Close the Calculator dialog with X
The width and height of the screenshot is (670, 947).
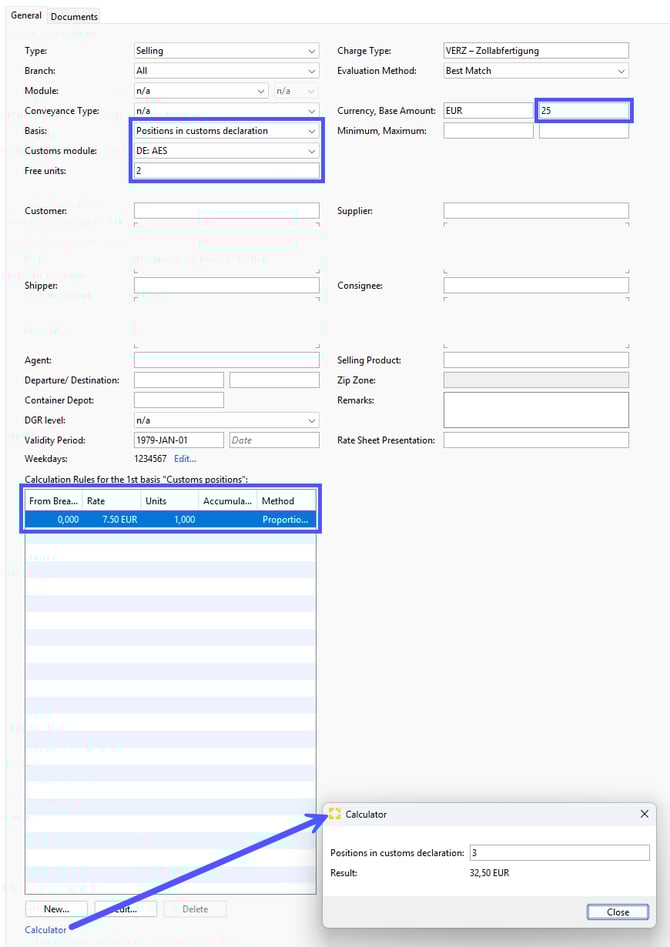(x=644, y=814)
